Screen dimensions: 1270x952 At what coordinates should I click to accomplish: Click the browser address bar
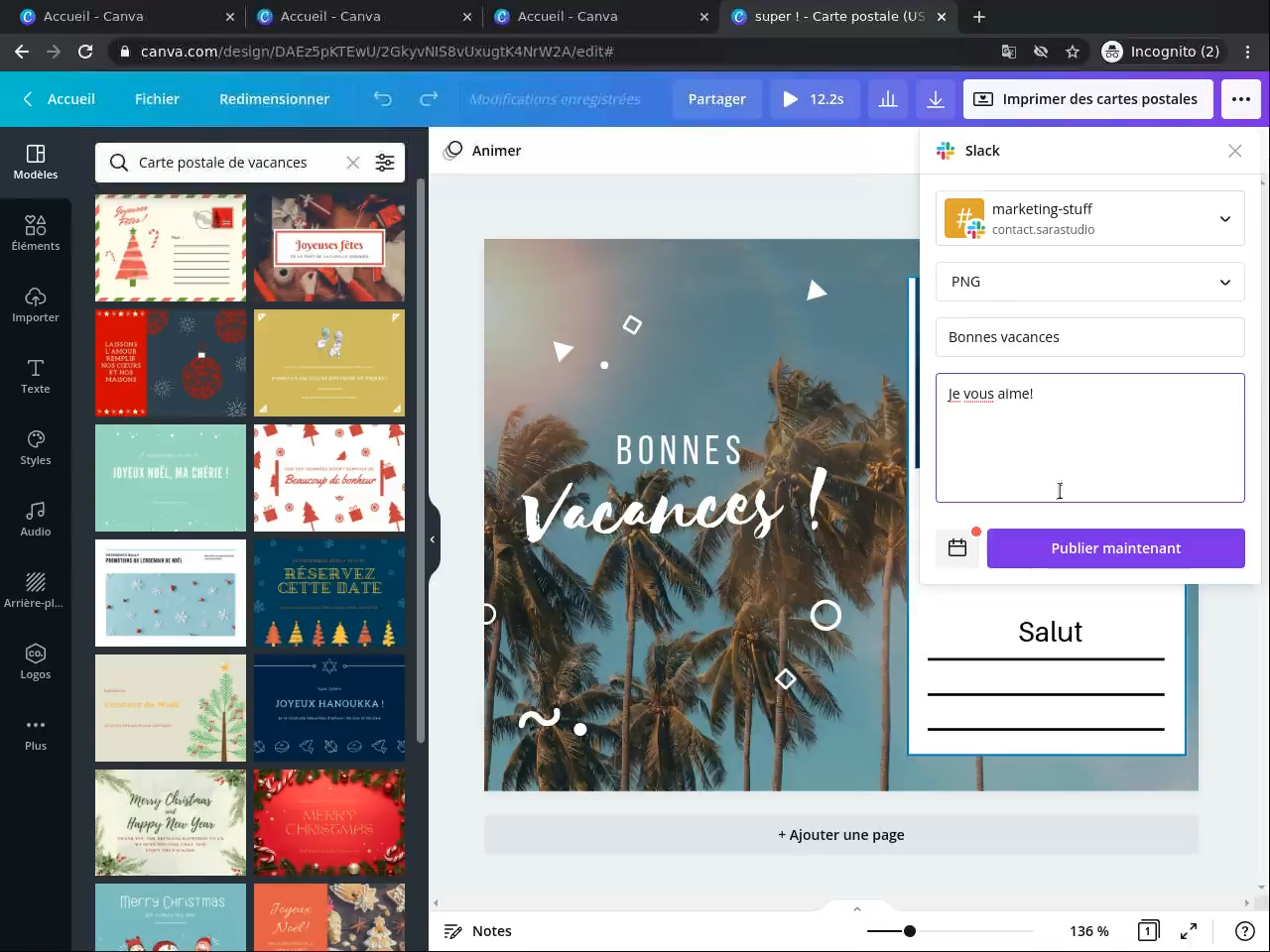(x=556, y=52)
